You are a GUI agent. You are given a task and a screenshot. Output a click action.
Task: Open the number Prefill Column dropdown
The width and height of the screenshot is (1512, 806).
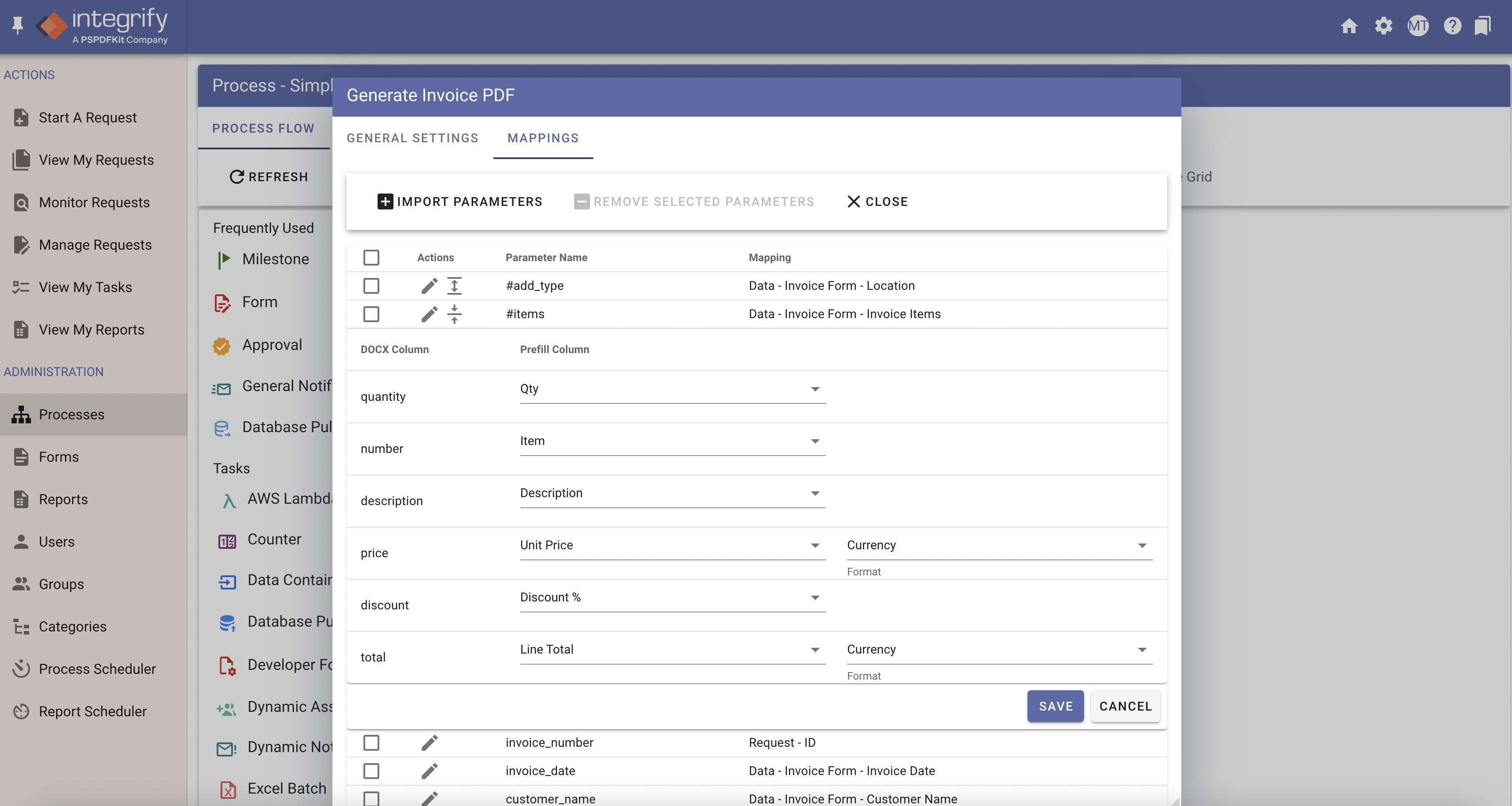tap(672, 442)
